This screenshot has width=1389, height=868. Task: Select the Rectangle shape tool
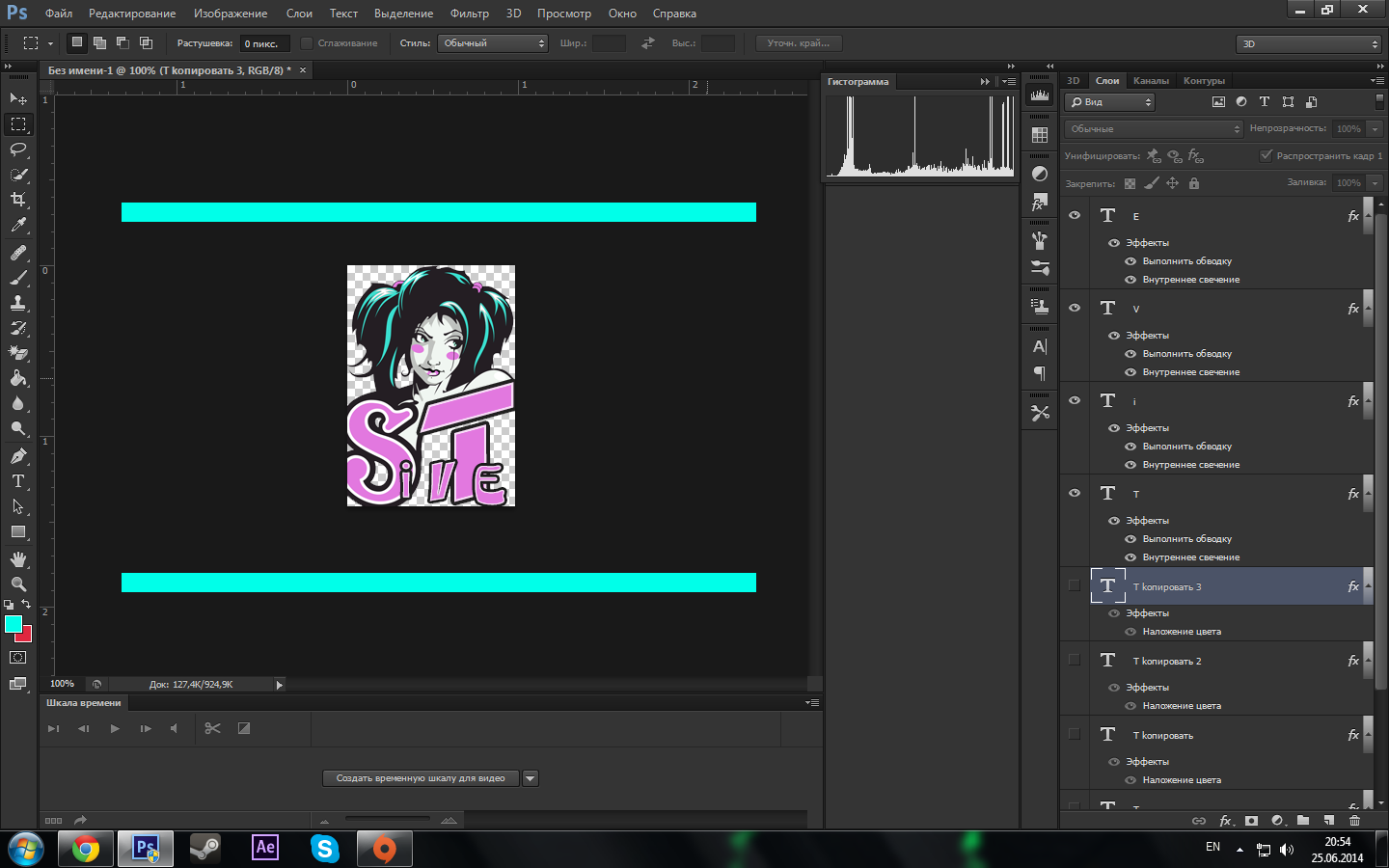click(18, 531)
